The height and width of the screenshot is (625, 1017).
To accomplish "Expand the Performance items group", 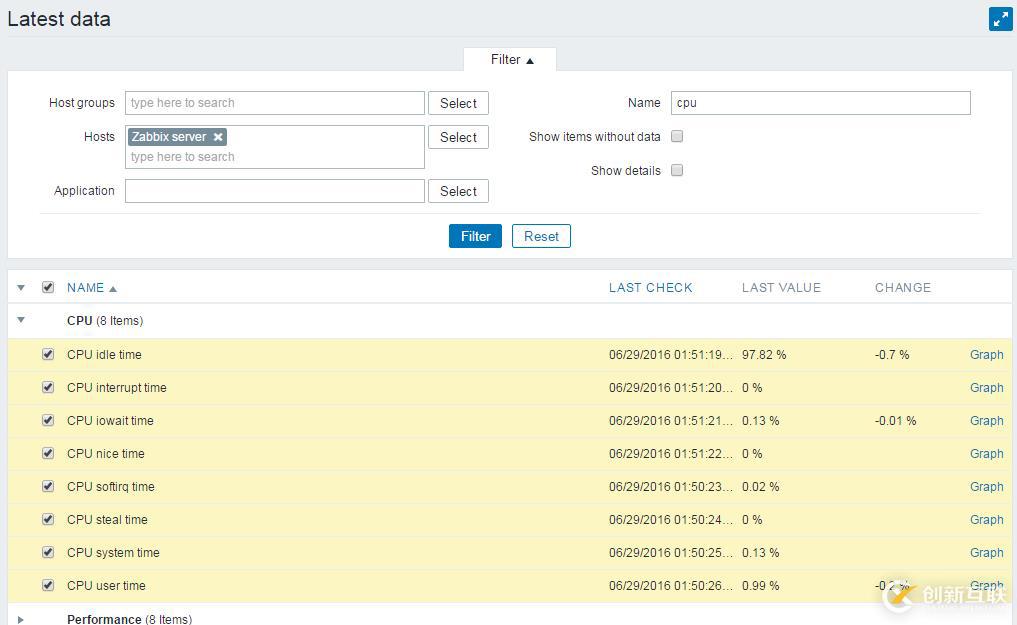I will pos(21,618).
